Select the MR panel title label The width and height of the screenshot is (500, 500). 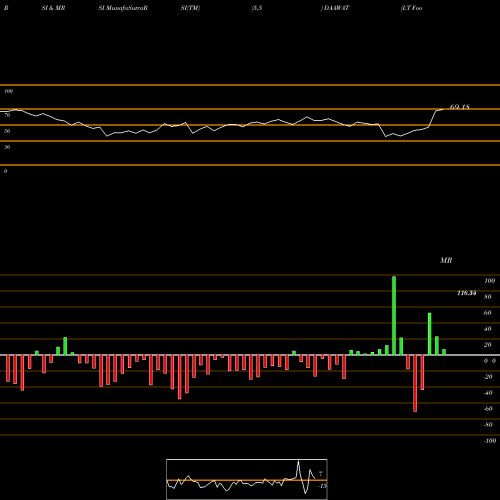pos(446,260)
